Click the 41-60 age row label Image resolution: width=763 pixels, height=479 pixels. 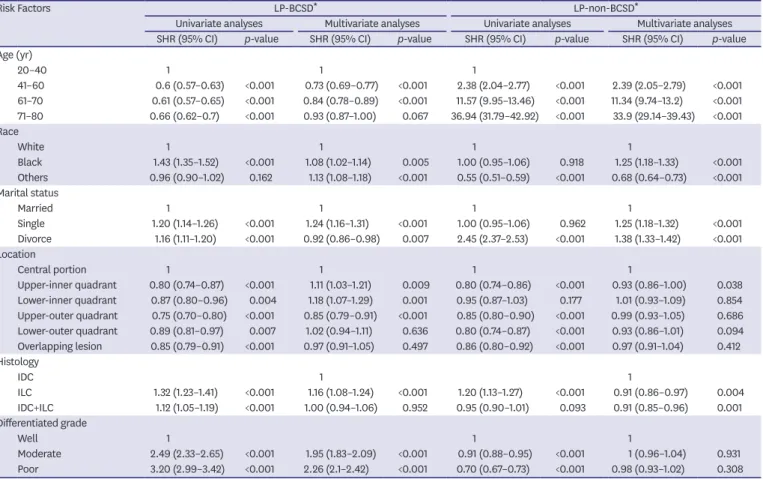coord(31,86)
